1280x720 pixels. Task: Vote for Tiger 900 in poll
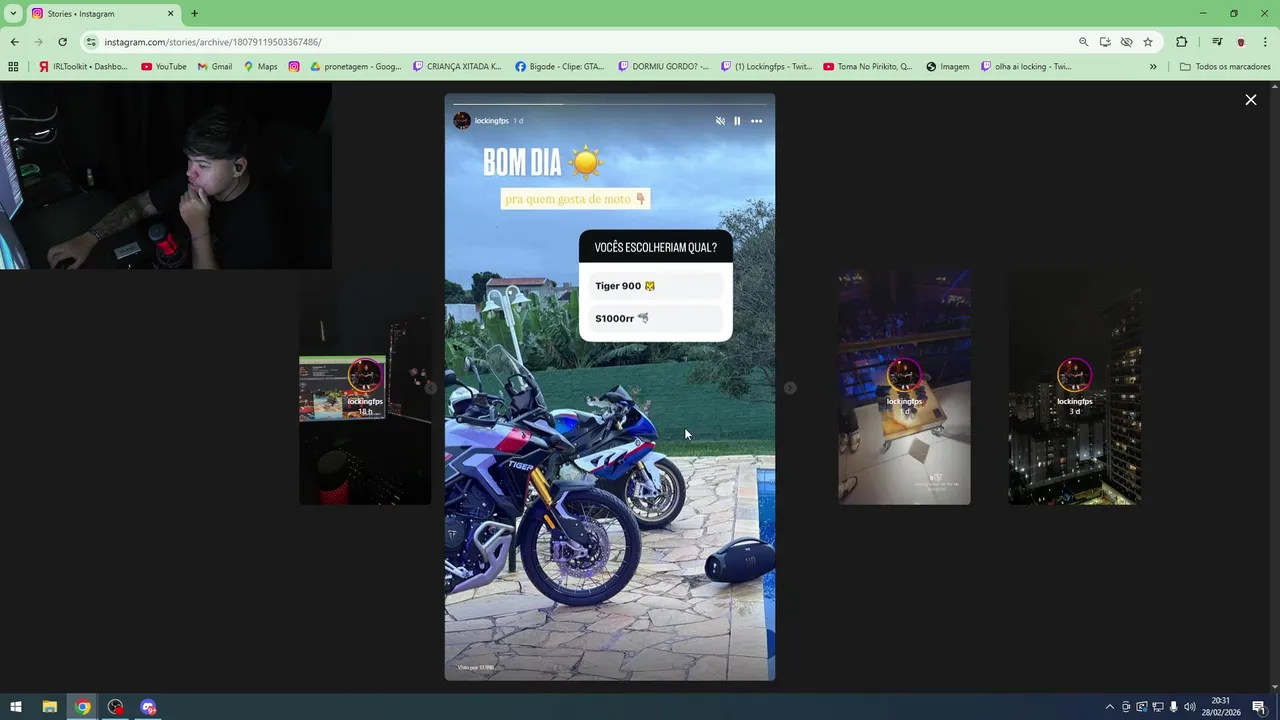[x=655, y=286]
